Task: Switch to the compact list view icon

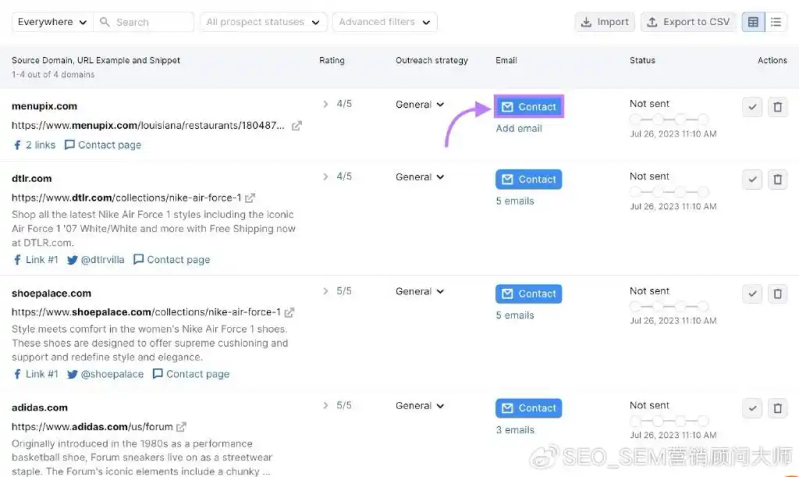Action: pos(777,22)
